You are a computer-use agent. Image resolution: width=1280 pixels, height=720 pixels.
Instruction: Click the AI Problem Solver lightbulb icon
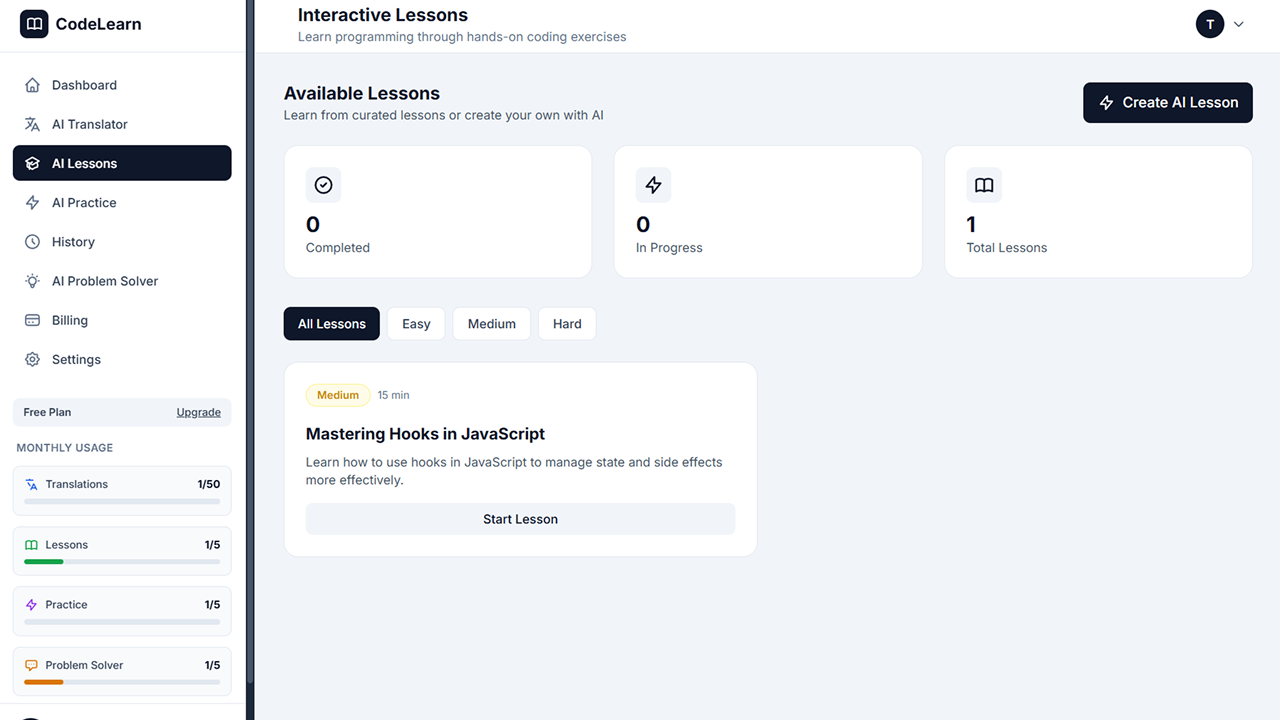coord(32,281)
